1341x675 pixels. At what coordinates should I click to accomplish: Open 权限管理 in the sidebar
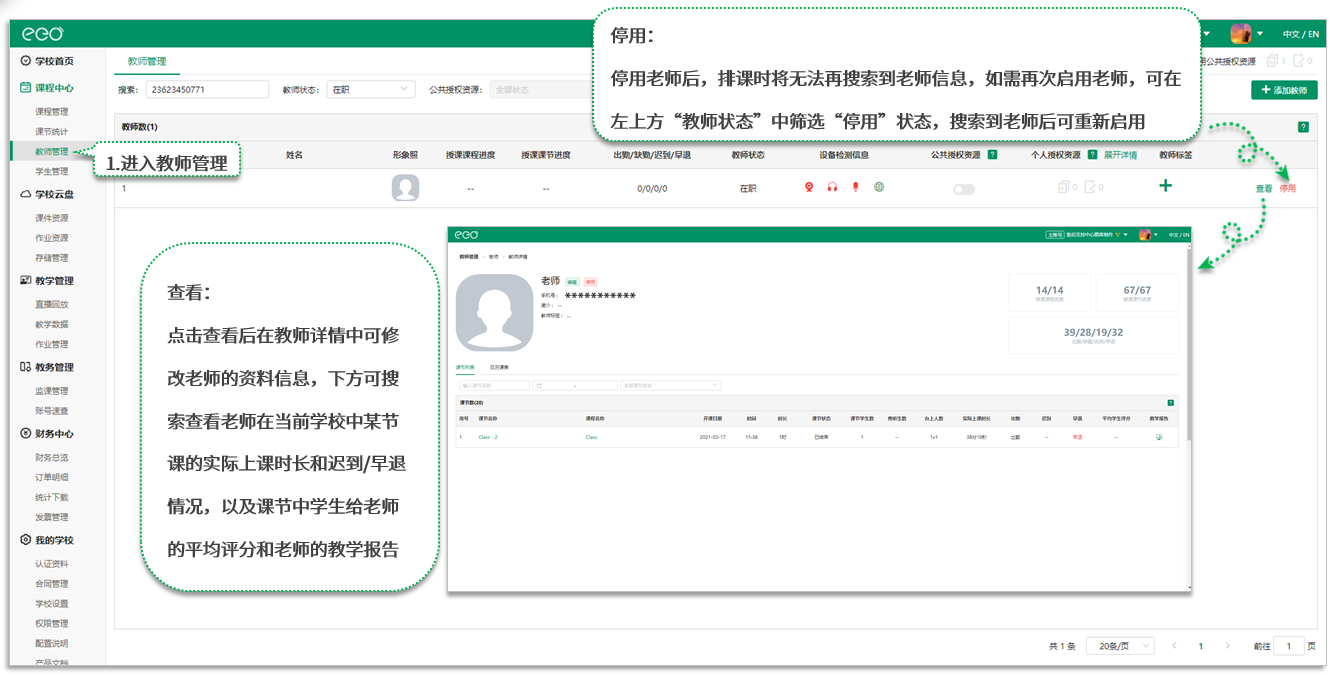click(x=52, y=623)
